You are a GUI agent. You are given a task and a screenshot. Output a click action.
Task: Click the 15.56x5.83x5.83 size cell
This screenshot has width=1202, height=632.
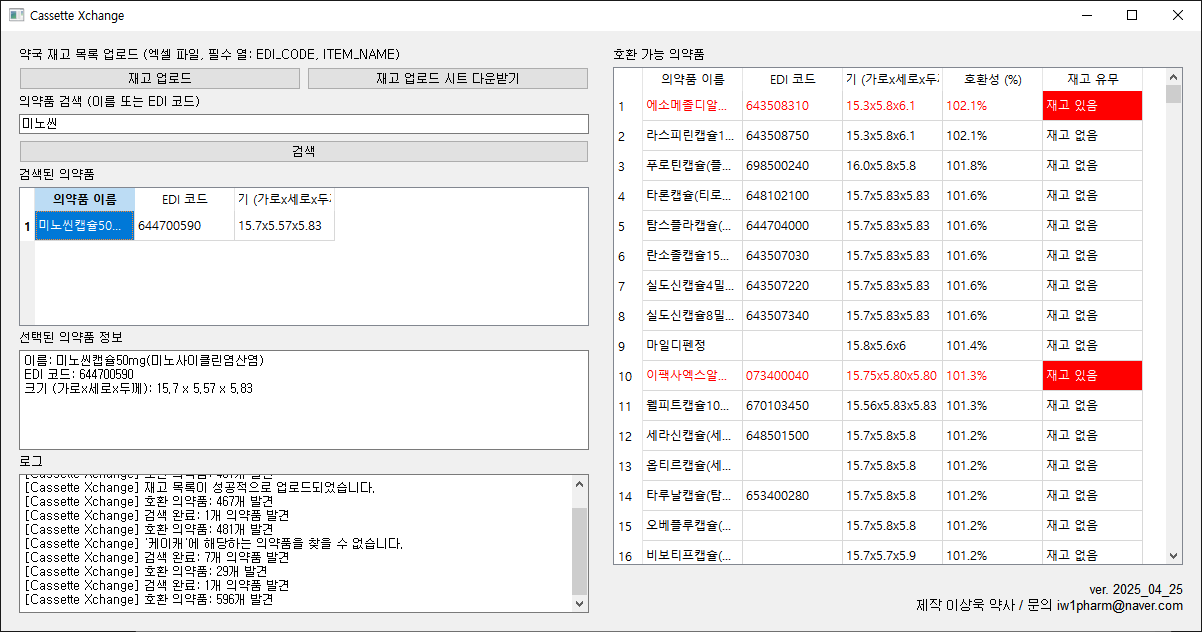pyautogui.click(x=892, y=406)
